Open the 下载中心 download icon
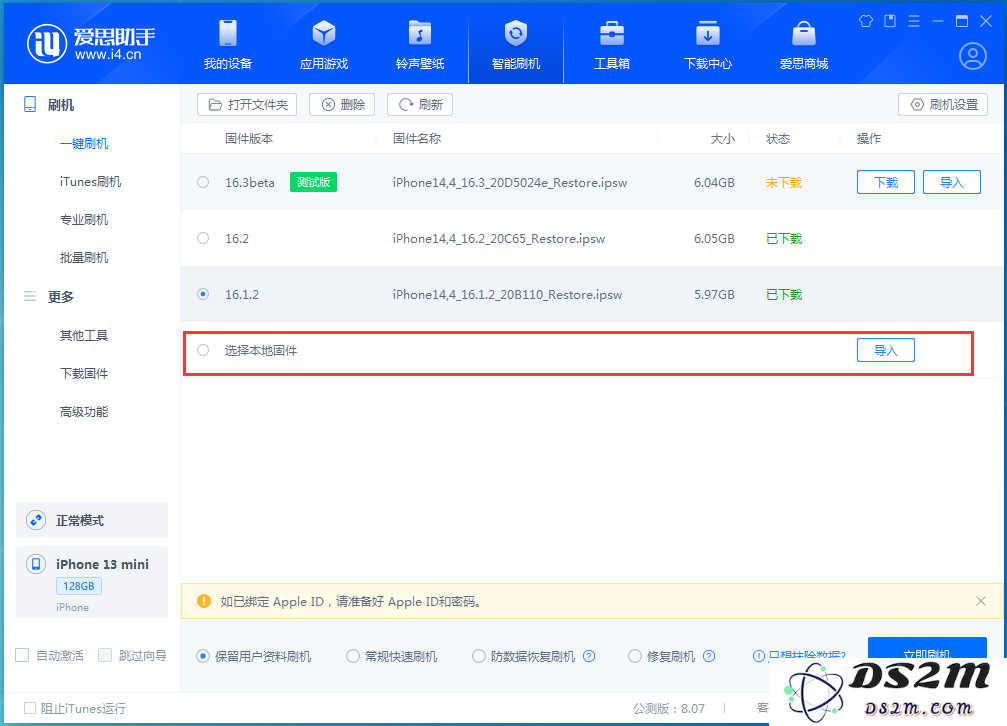 pyautogui.click(x=708, y=33)
